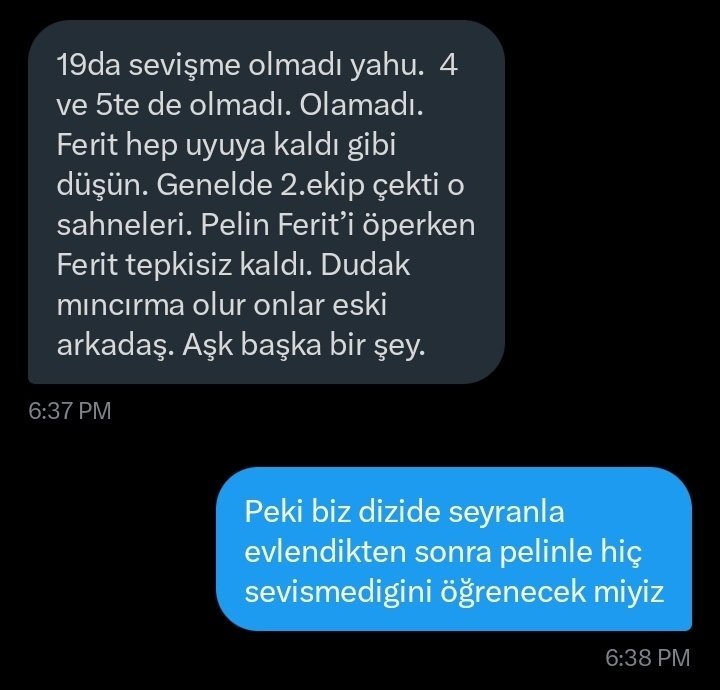Click the line "Peki biz dizide seyranla"
The height and width of the screenshot is (690, 720).
coord(404,511)
